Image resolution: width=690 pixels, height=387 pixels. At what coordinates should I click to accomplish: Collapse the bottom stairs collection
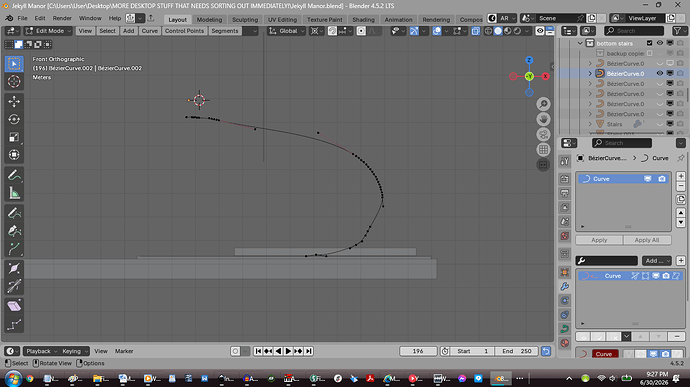click(580, 43)
